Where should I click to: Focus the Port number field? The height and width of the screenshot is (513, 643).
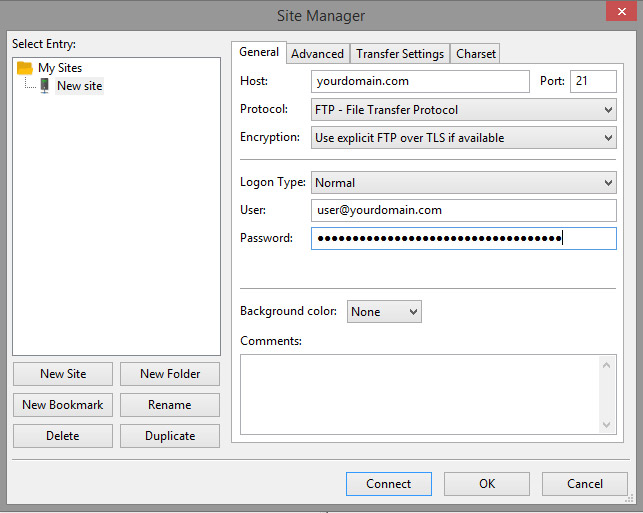pyautogui.click(x=592, y=82)
